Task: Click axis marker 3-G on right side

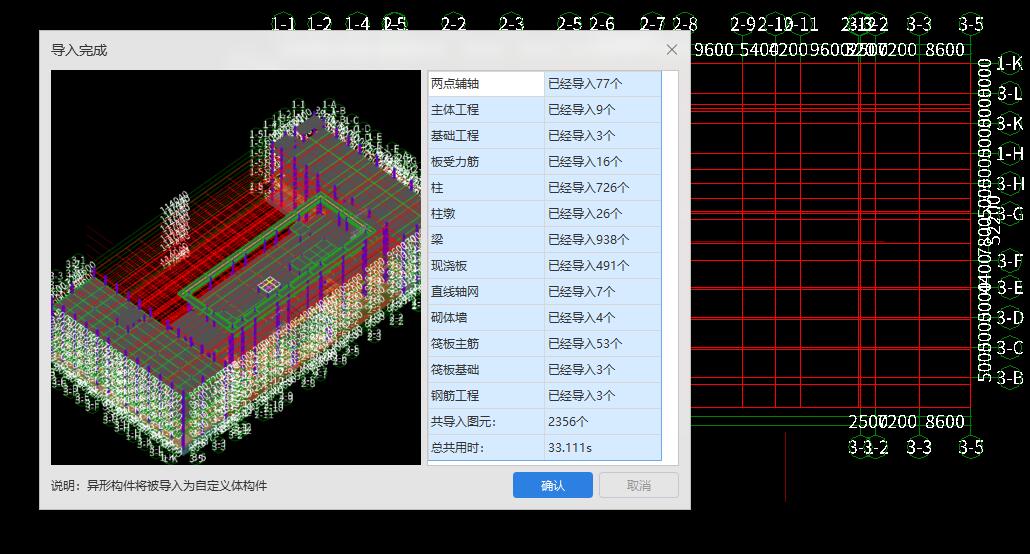Action: (x=1010, y=214)
